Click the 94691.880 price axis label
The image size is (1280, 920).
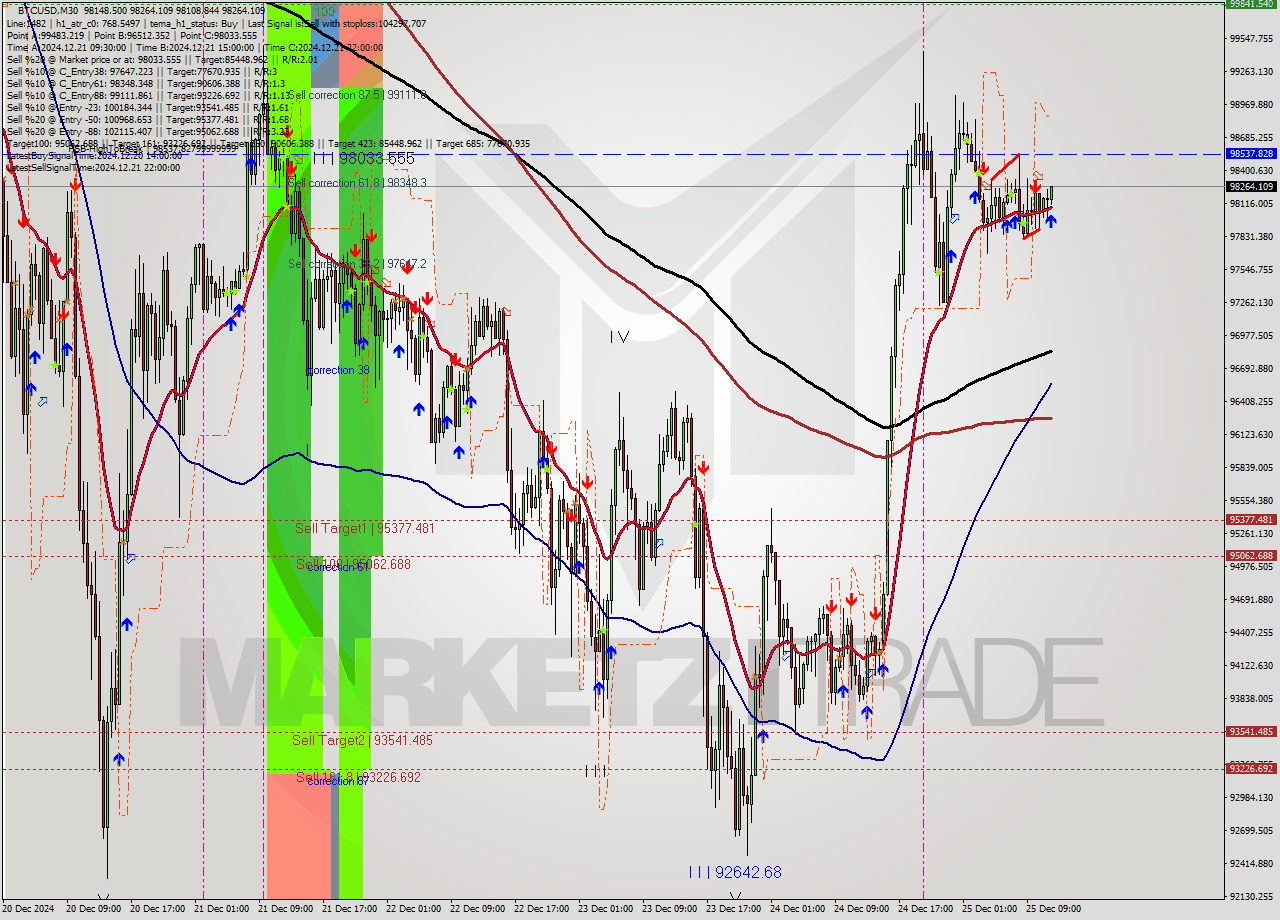[x=1251, y=599]
